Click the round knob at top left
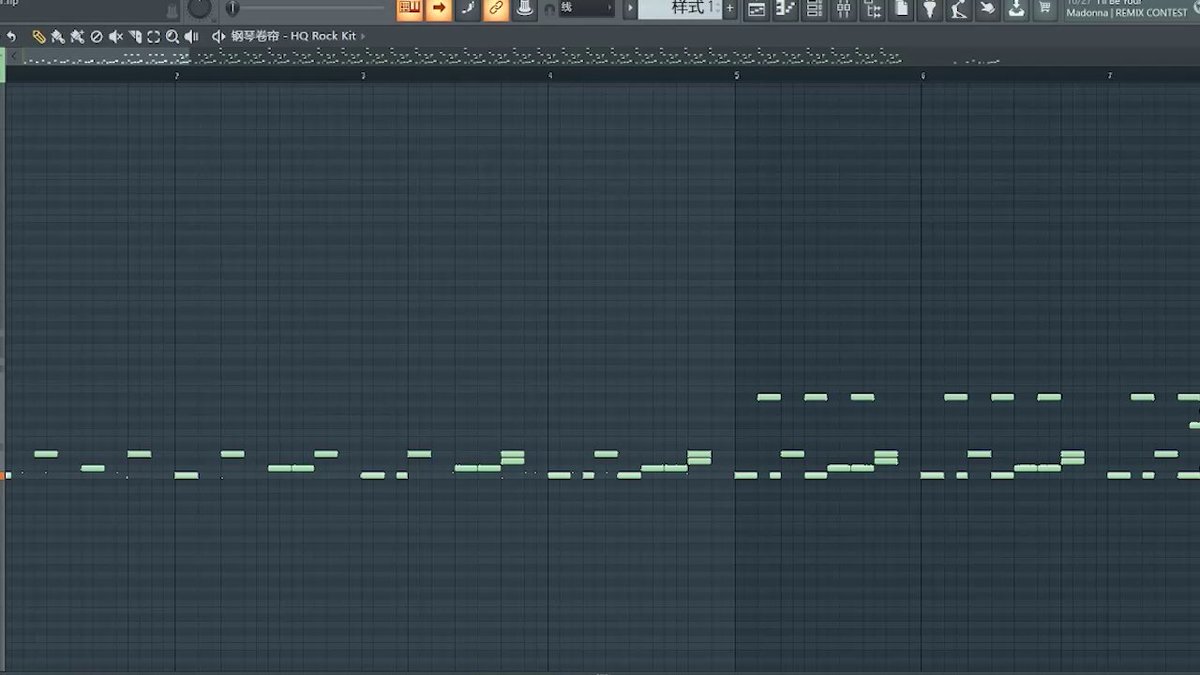The image size is (1200, 675). coord(200,8)
